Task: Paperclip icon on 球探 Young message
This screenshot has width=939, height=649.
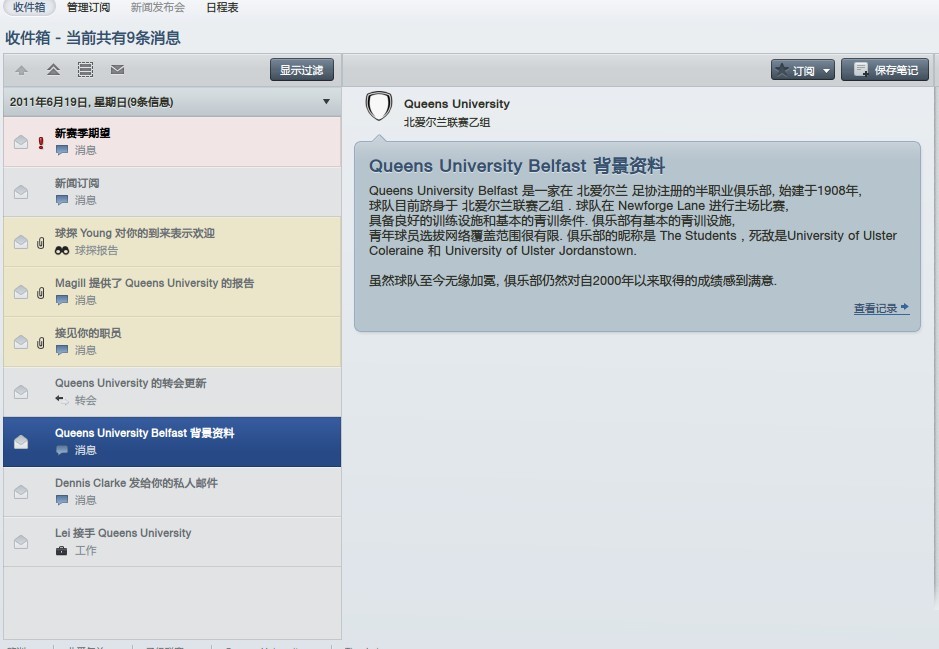Action: click(x=41, y=242)
